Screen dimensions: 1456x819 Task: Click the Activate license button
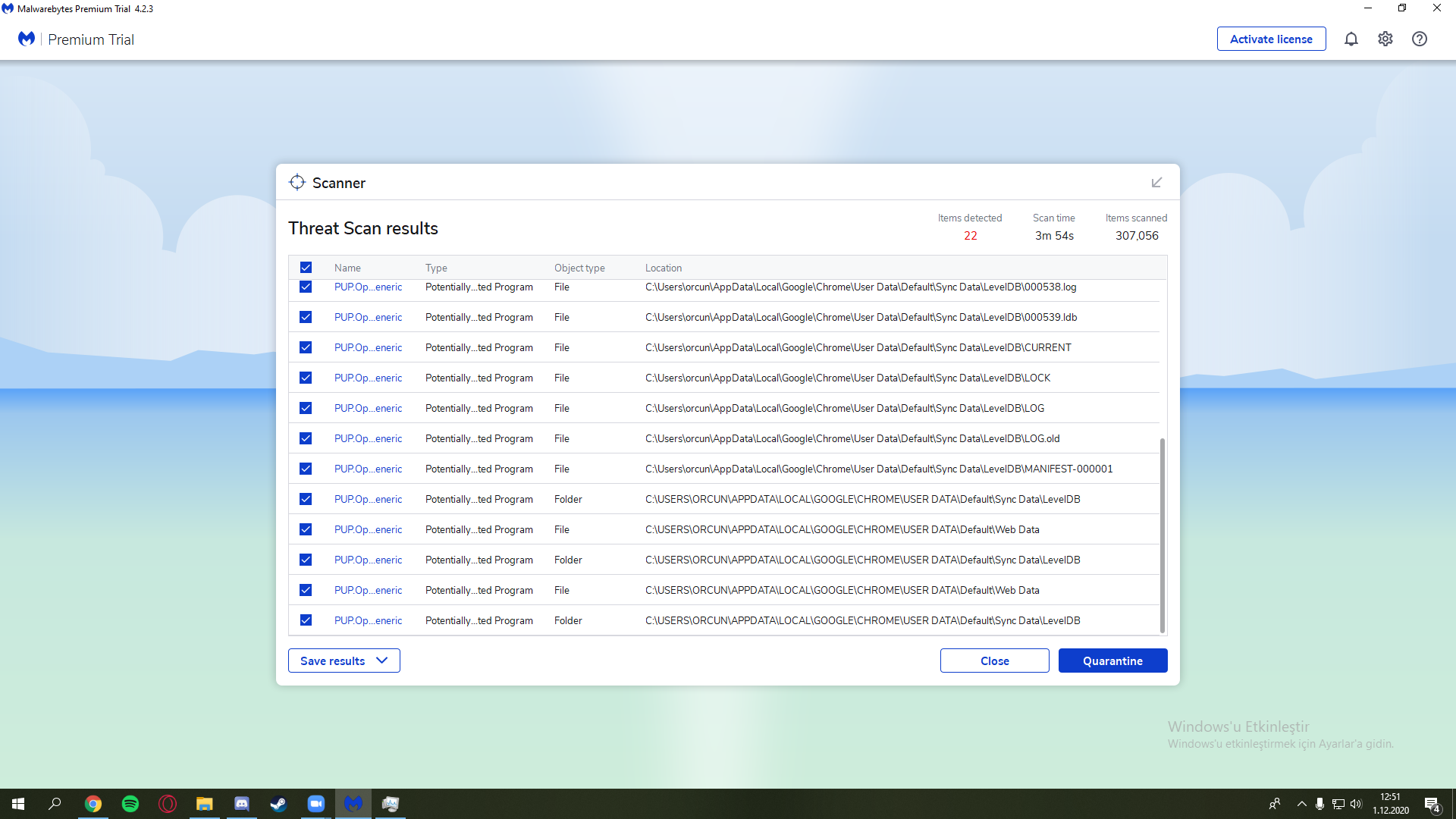pos(1271,39)
